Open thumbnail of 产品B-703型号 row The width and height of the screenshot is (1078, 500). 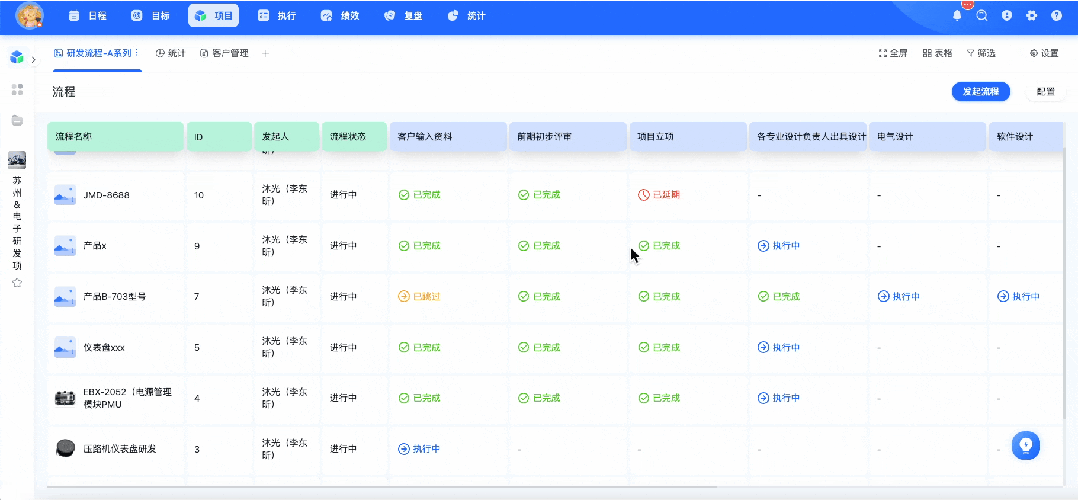[65, 296]
